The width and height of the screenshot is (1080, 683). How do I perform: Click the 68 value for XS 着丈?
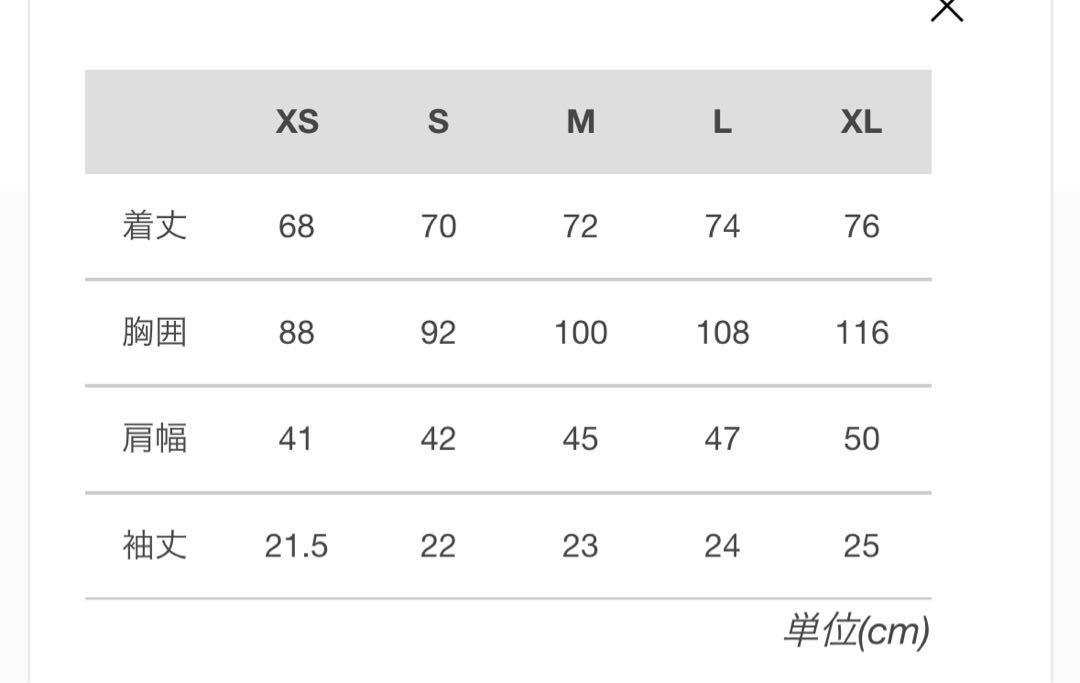click(296, 227)
